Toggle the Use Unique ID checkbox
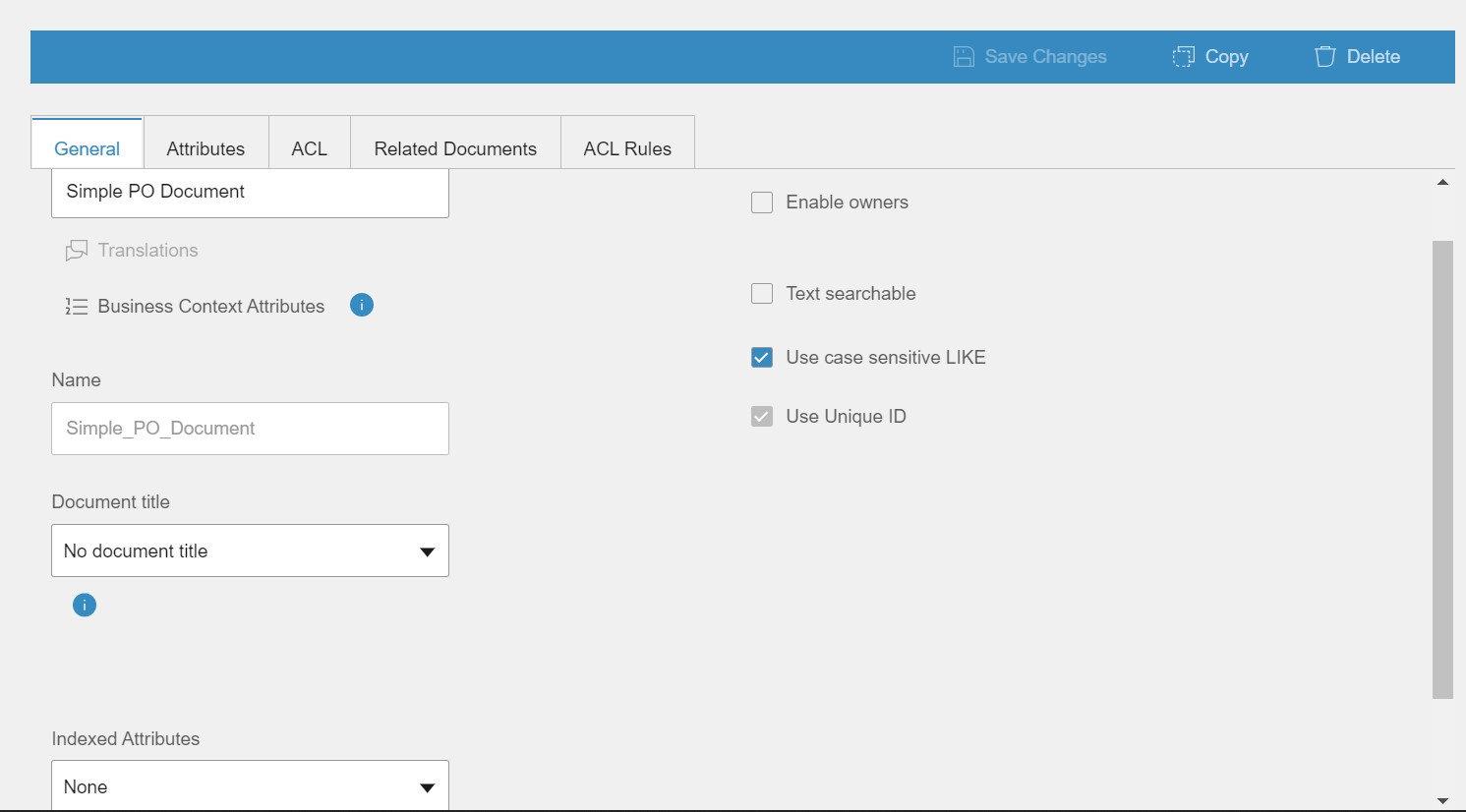Image resolution: width=1466 pixels, height=812 pixels. pyautogui.click(x=762, y=417)
